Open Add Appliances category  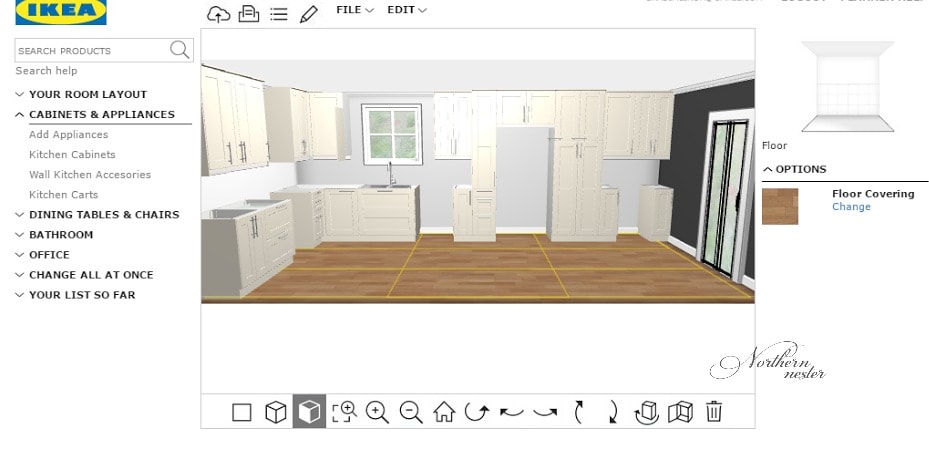(x=69, y=134)
